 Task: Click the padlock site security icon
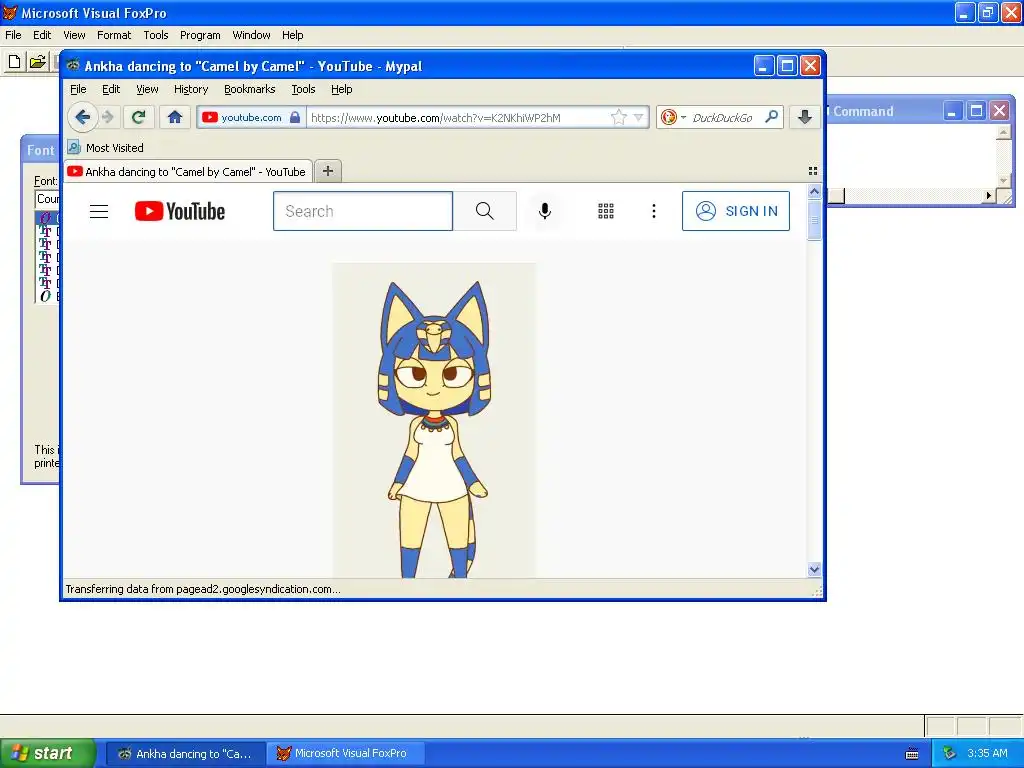[295, 118]
